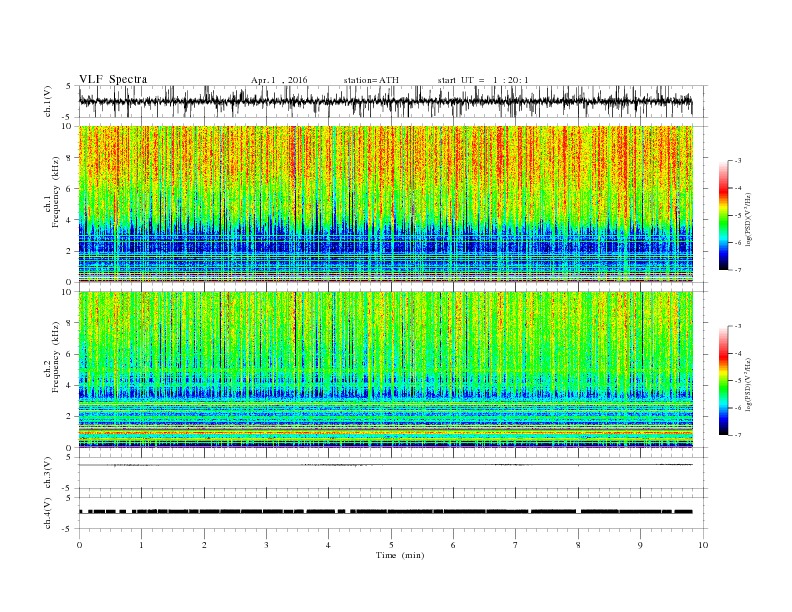Screen dimensions: 792x612
Task: Click the "10" kHz tick on ch.2 frequency axis
Action: click(68, 292)
